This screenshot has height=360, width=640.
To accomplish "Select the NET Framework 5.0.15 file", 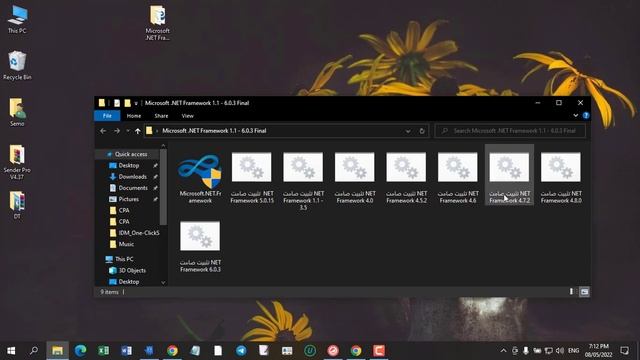I will click(x=251, y=178).
